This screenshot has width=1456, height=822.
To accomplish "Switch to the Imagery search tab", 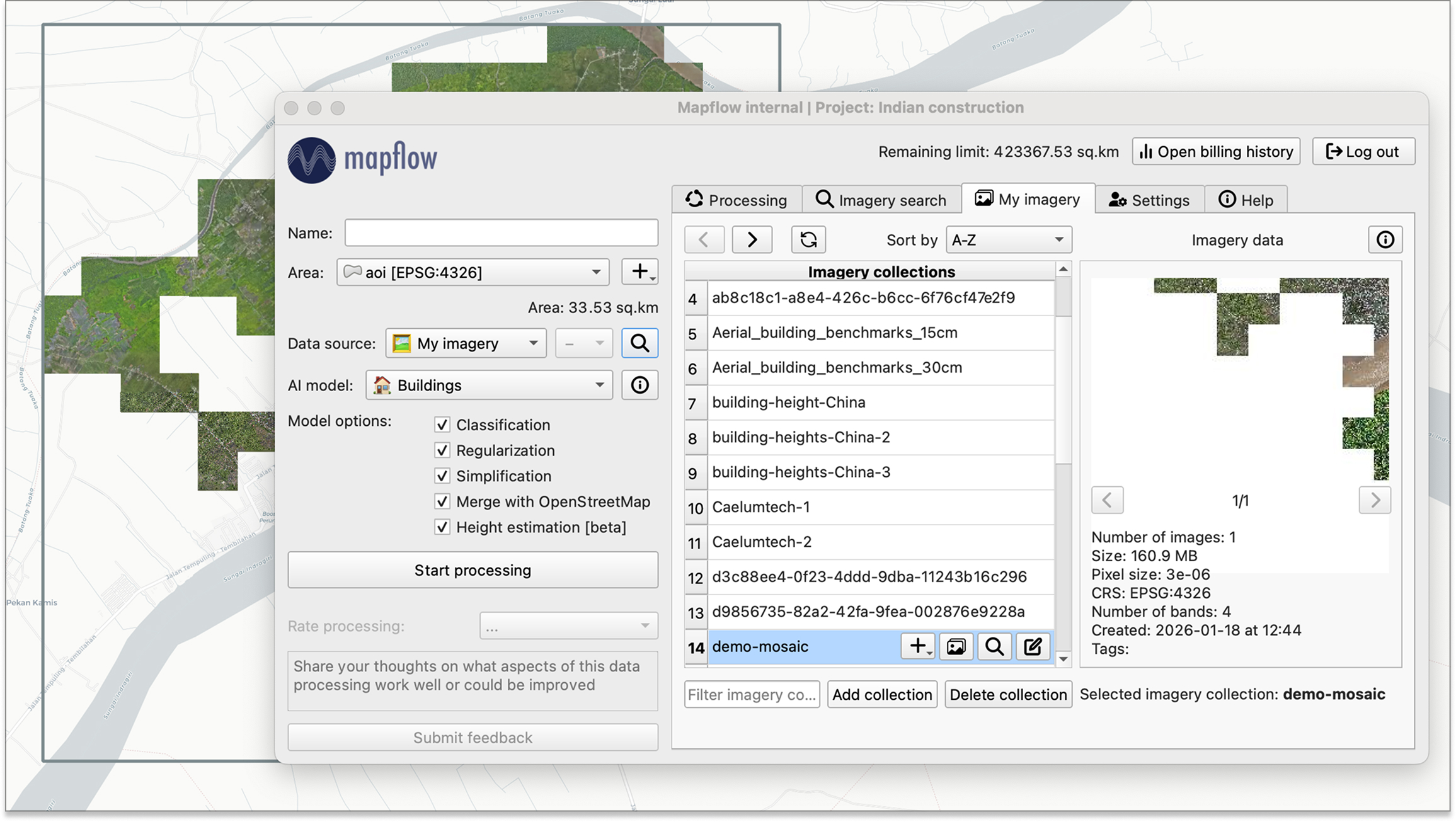I will [881, 200].
